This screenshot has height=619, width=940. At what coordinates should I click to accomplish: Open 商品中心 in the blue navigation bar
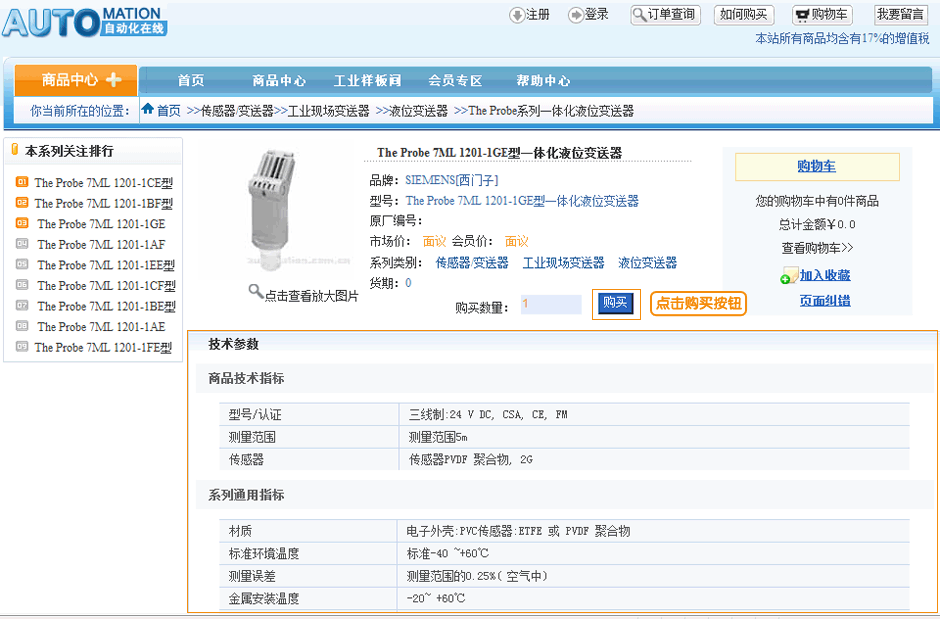coord(279,80)
